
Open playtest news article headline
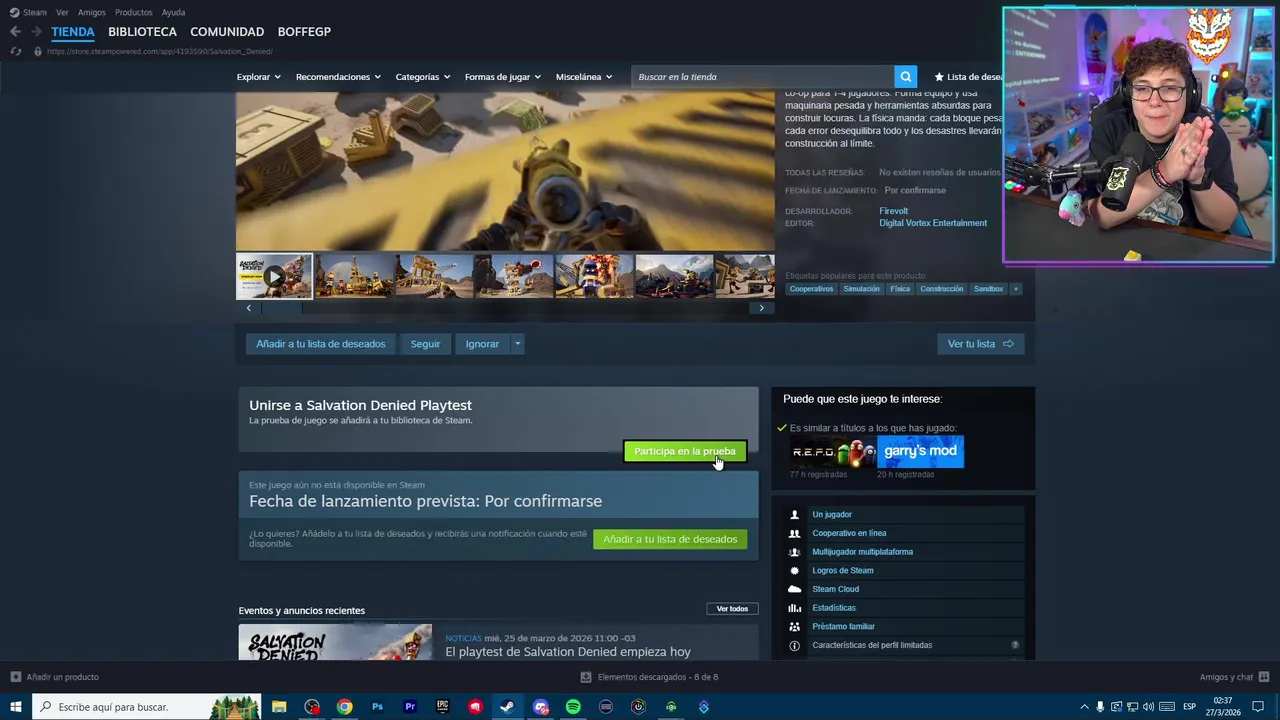tap(568, 652)
